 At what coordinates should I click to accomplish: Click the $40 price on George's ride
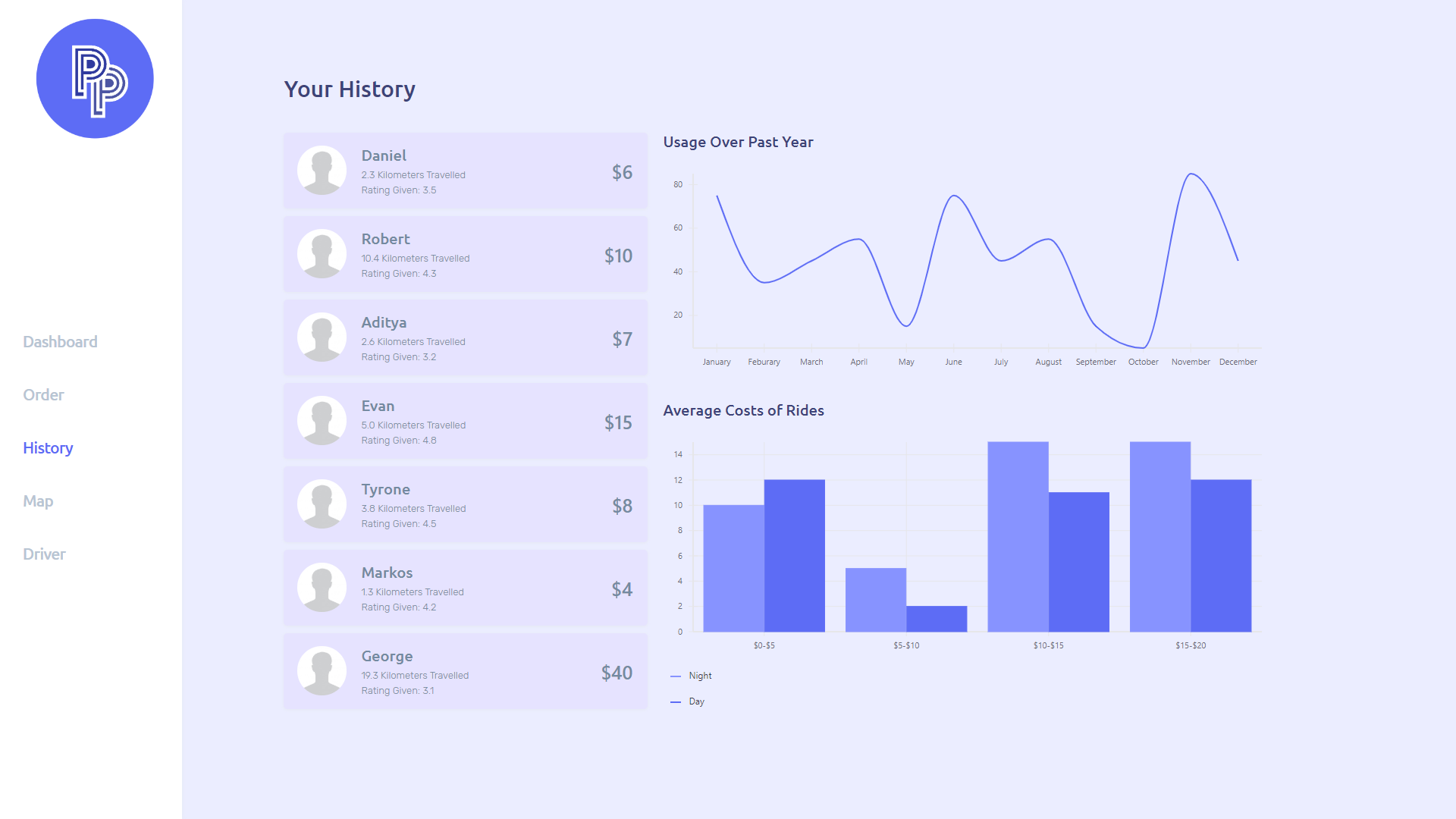point(617,673)
